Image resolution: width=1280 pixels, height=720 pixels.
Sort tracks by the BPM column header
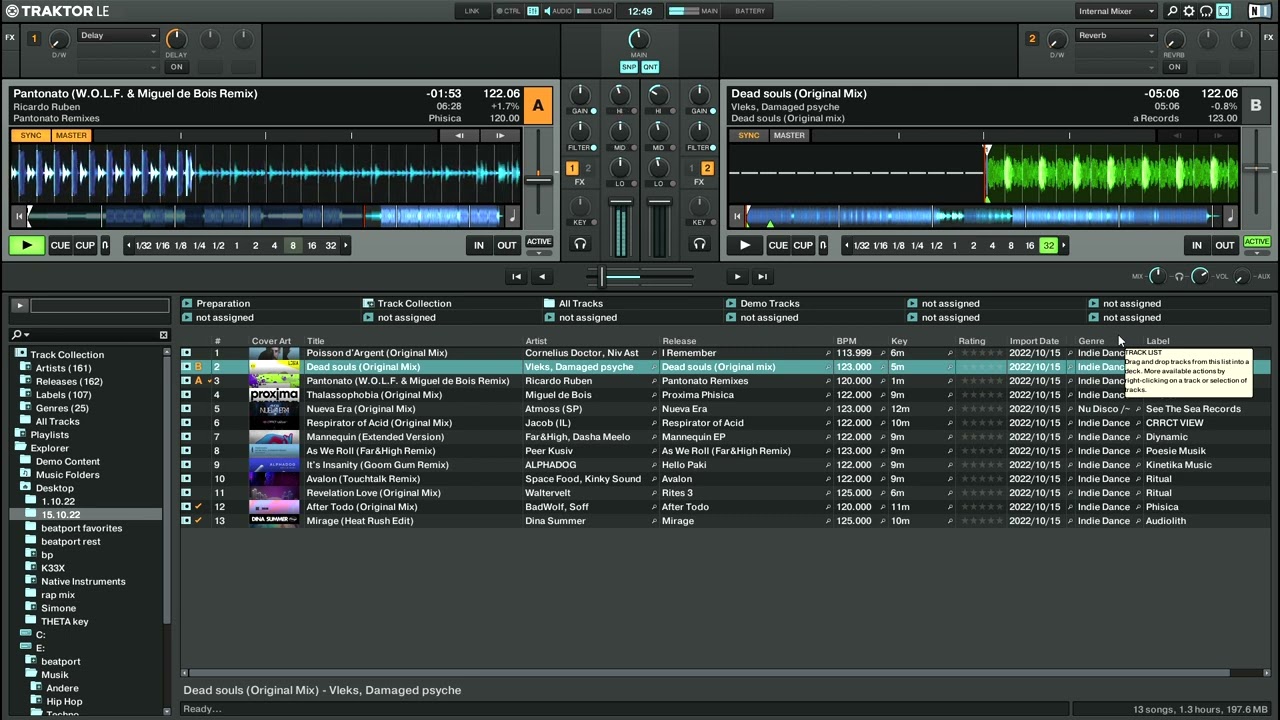click(846, 341)
